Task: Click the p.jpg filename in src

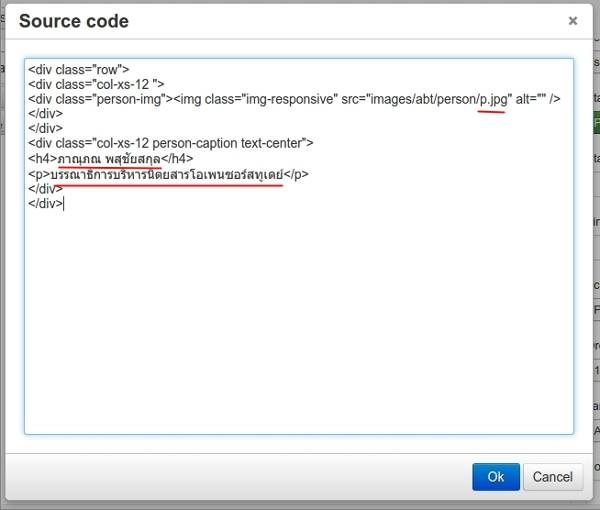Action: tap(493, 100)
